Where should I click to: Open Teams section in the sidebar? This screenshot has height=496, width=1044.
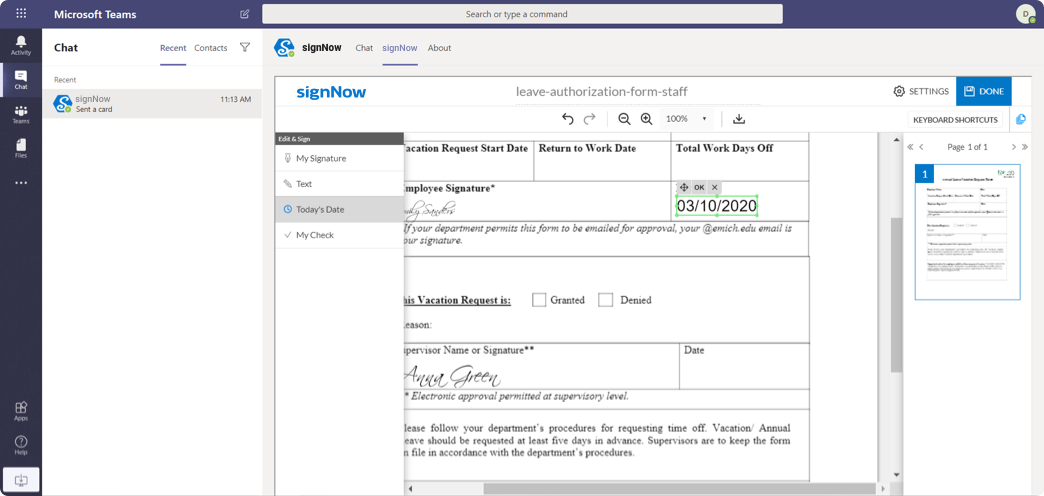pyautogui.click(x=21, y=115)
